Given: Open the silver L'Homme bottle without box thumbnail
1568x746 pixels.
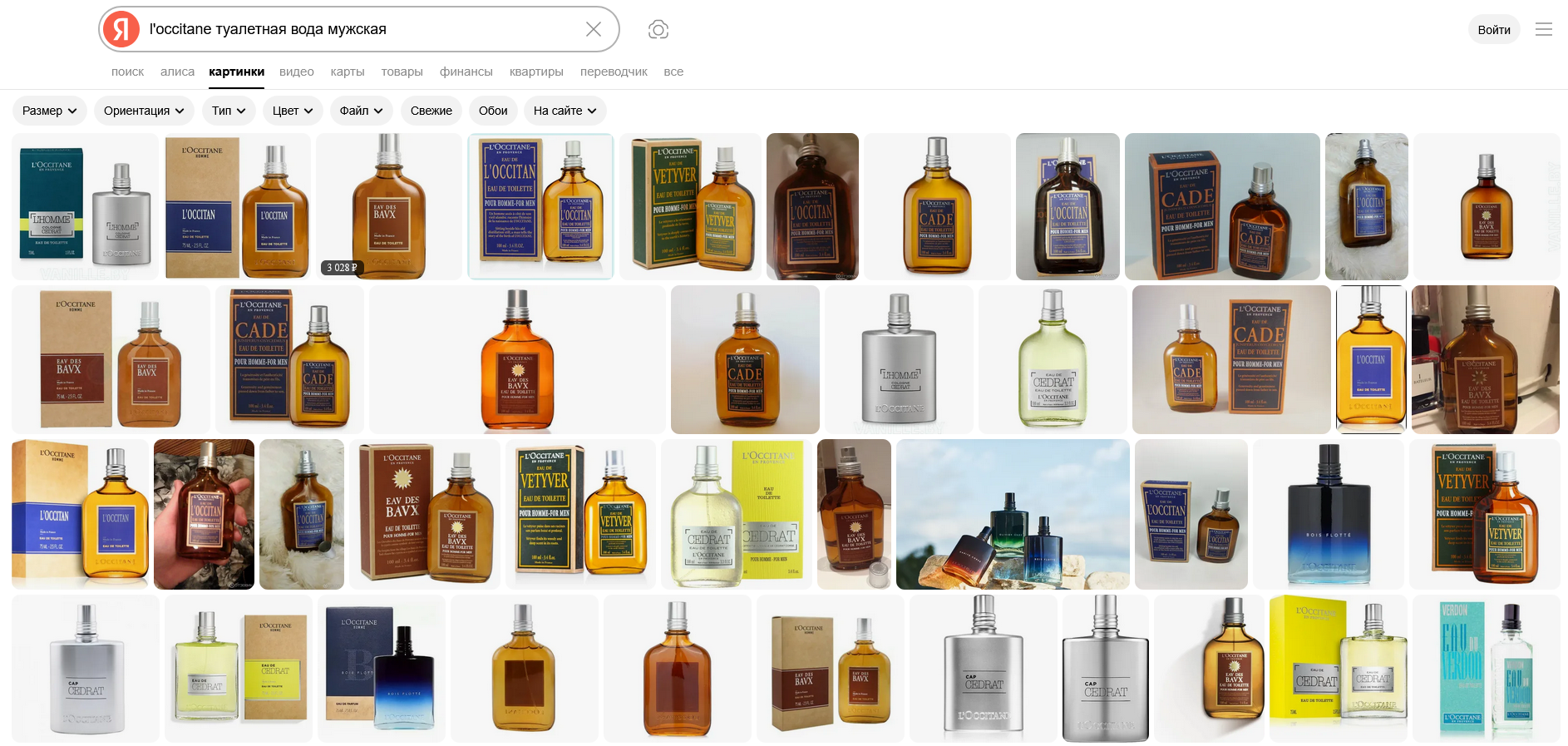Looking at the screenshot, I should pos(899,359).
